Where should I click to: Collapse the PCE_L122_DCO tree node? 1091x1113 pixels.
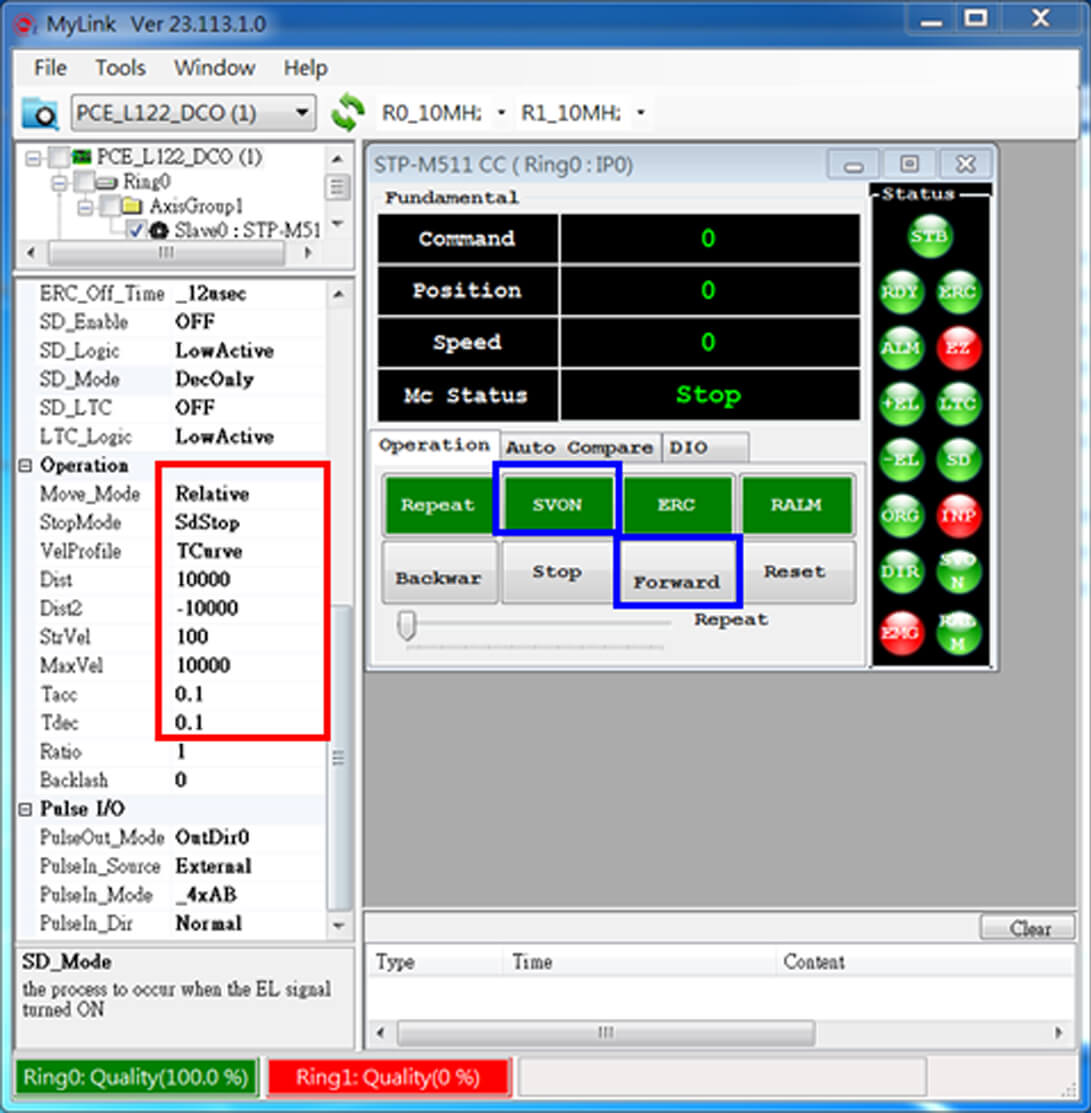click(x=33, y=157)
